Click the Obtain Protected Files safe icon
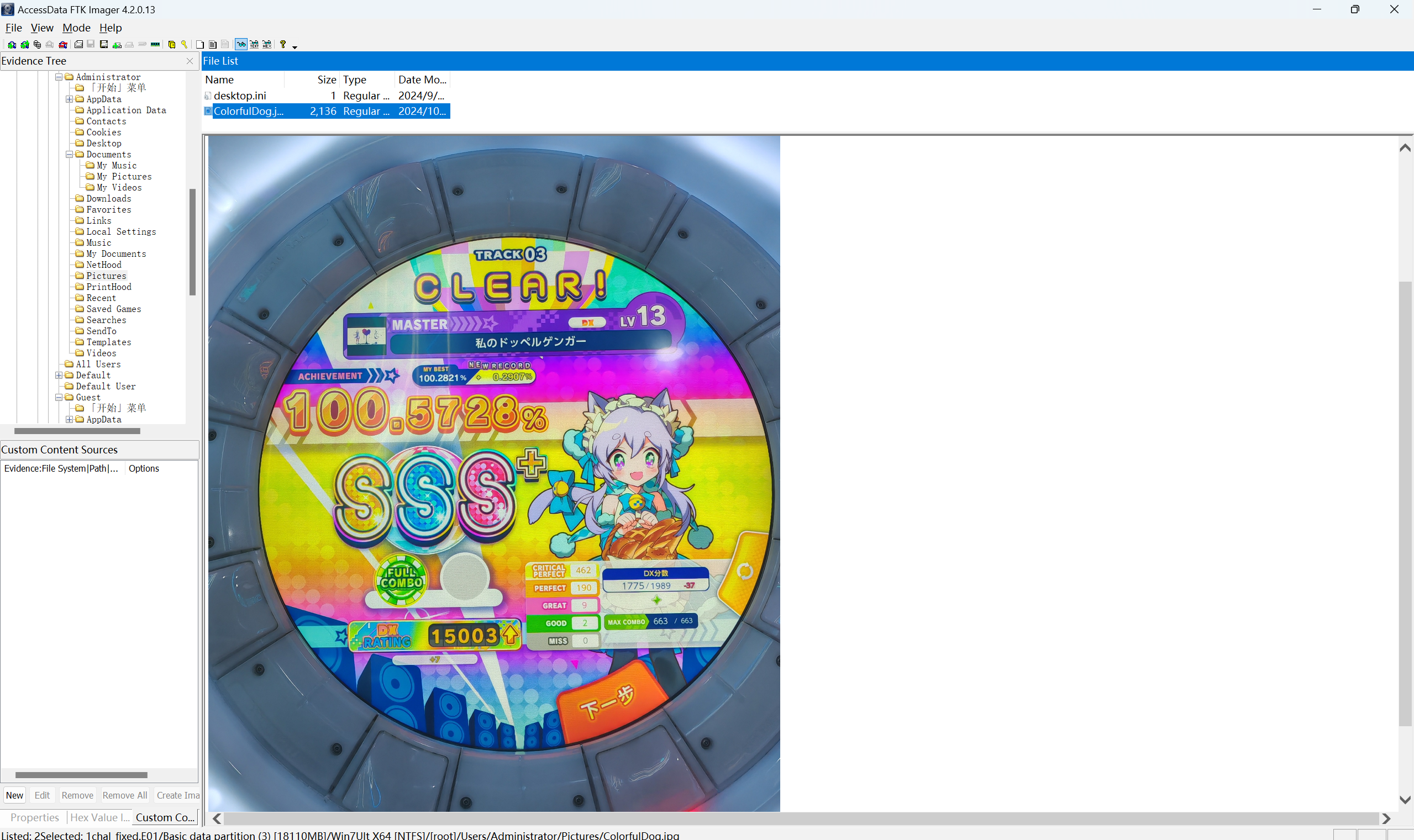Viewport: 1414px width, 840px height. coord(172,44)
